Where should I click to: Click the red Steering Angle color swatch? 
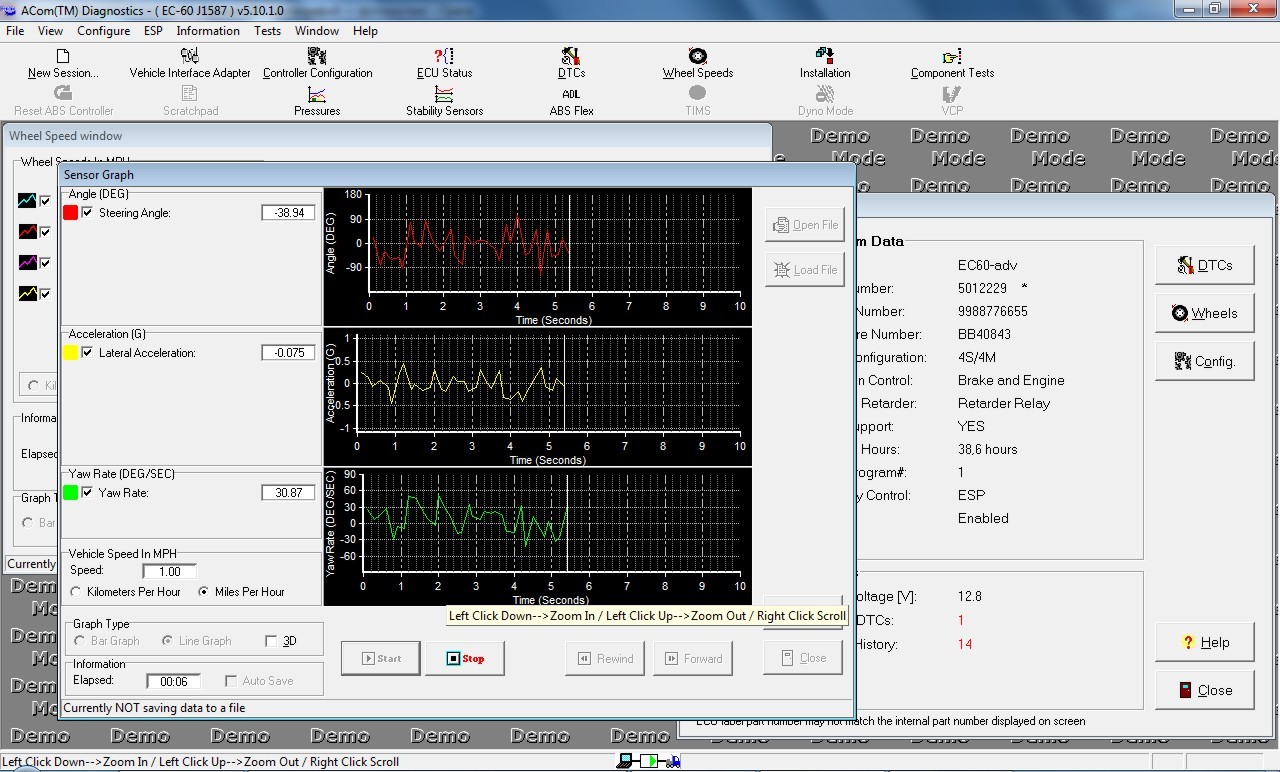click(70, 212)
